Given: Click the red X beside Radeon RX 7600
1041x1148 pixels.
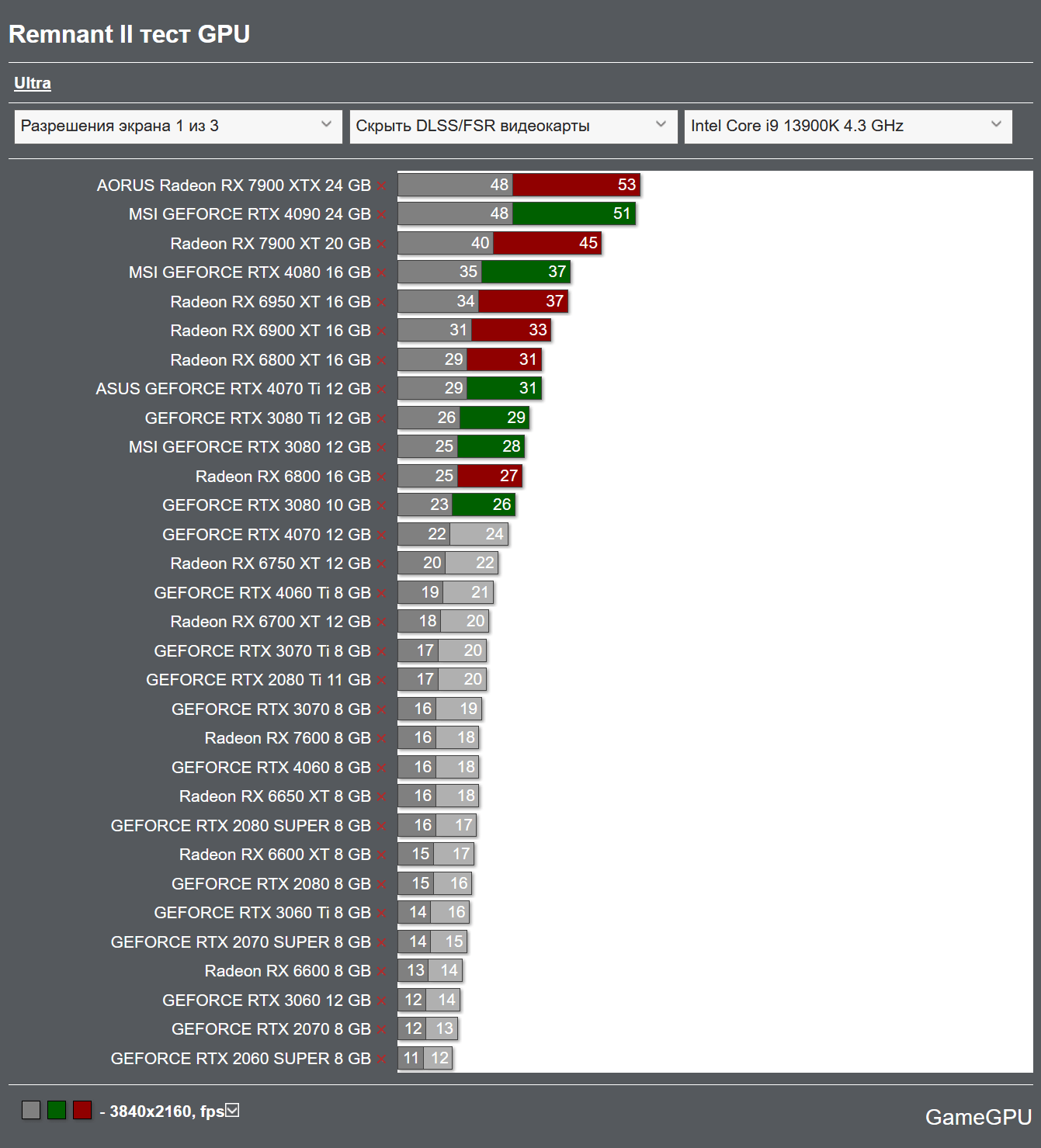Looking at the screenshot, I should coord(381,739).
